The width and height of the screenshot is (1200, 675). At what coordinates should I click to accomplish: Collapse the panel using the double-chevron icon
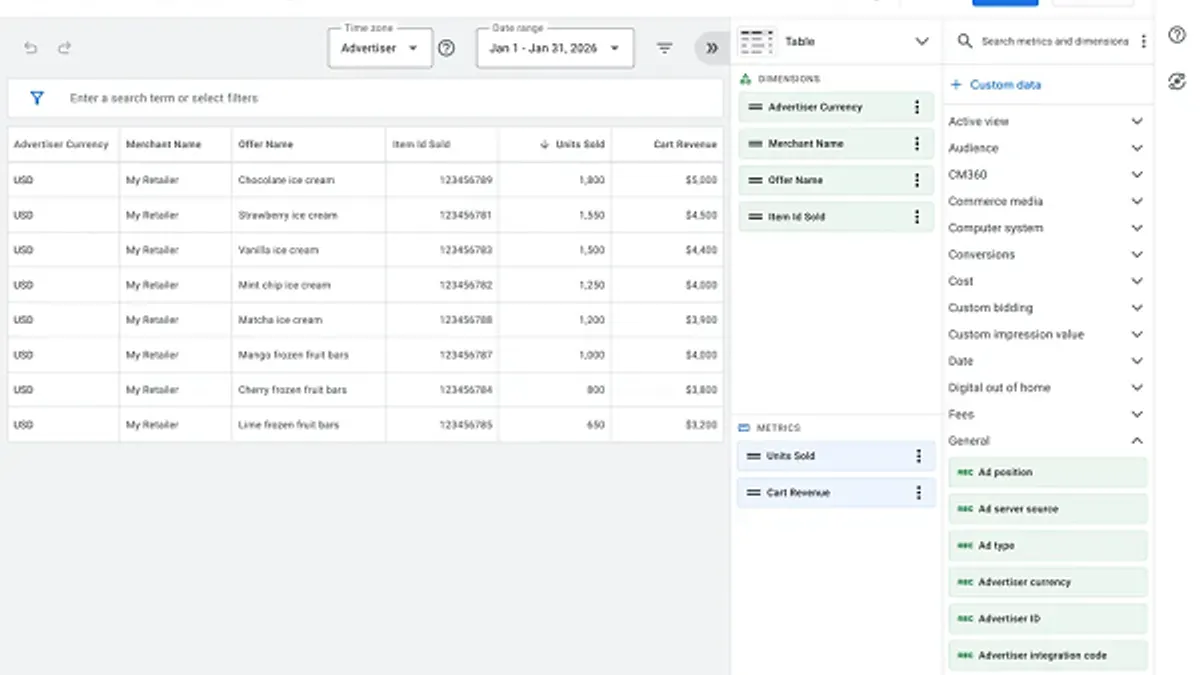point(711,47)
